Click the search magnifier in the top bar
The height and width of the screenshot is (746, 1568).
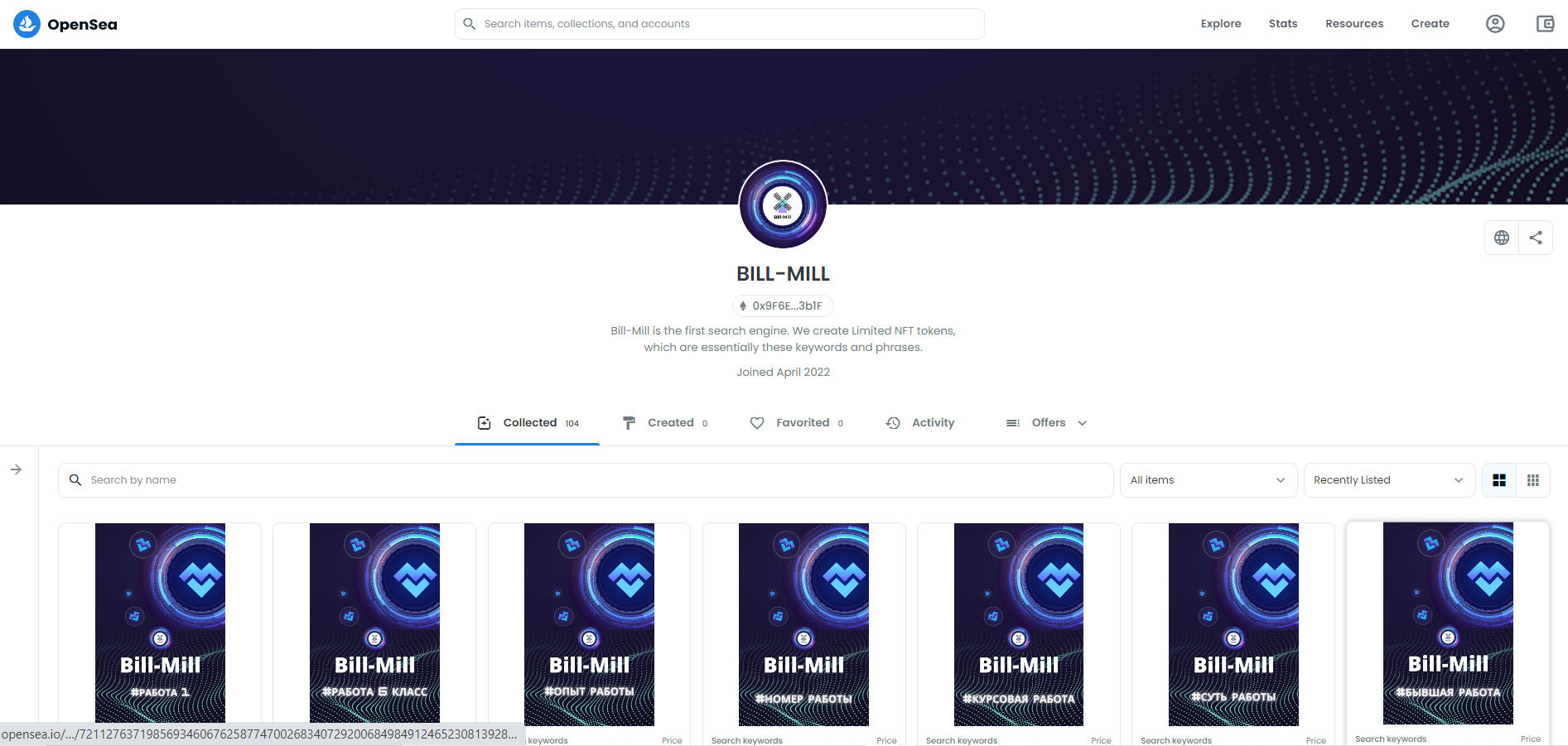coord(469,24)
